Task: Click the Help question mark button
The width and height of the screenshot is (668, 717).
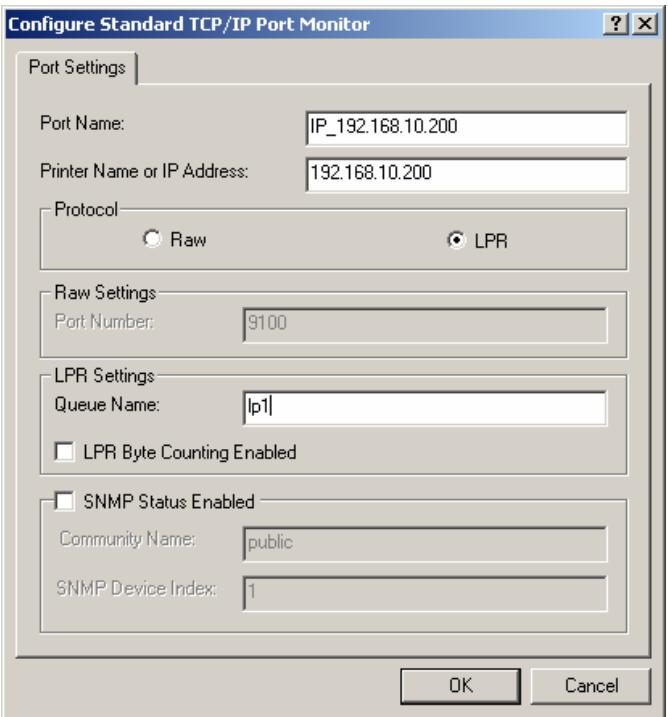Action: tap(615, 23)
